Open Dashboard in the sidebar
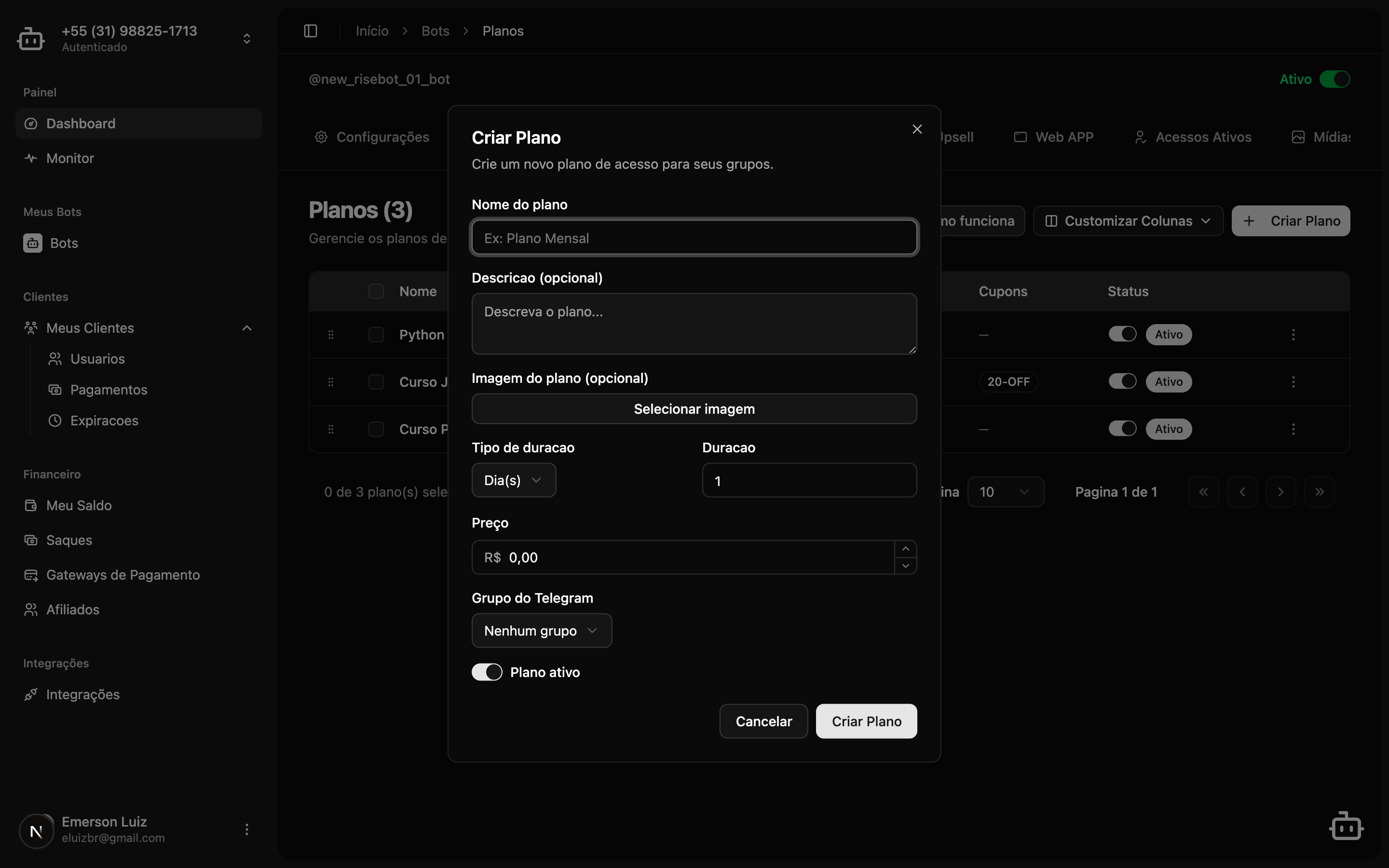Viewport: 1389px width, 868px height. [139, 123]
